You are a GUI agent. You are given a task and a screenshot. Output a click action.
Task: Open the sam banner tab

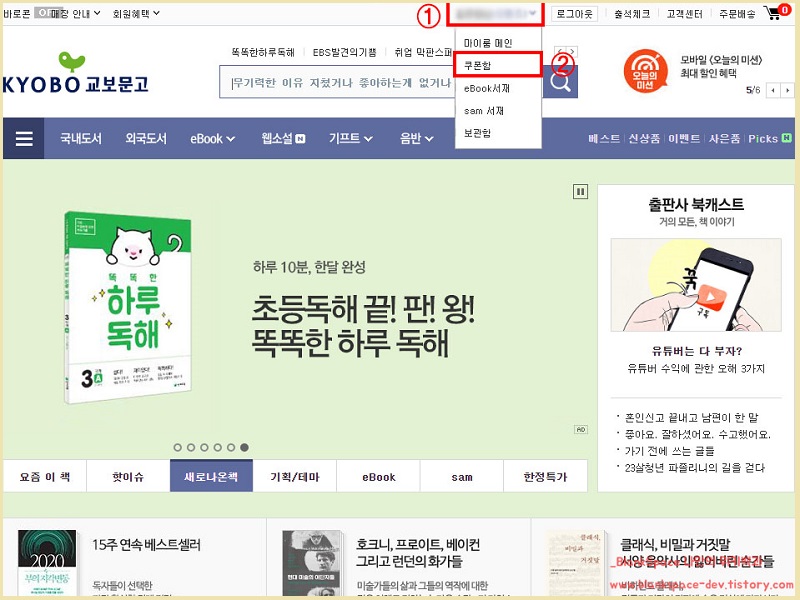[462, 477]
